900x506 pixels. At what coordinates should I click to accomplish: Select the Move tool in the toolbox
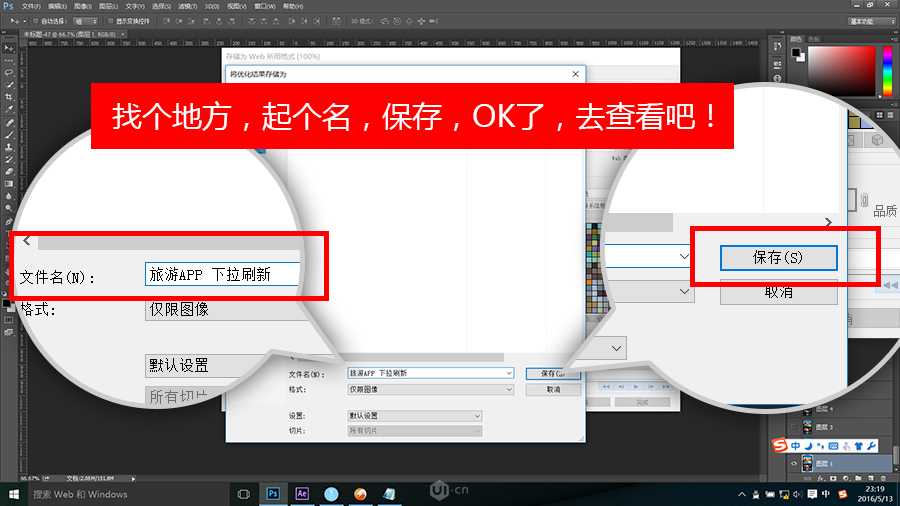coord(9,48)
